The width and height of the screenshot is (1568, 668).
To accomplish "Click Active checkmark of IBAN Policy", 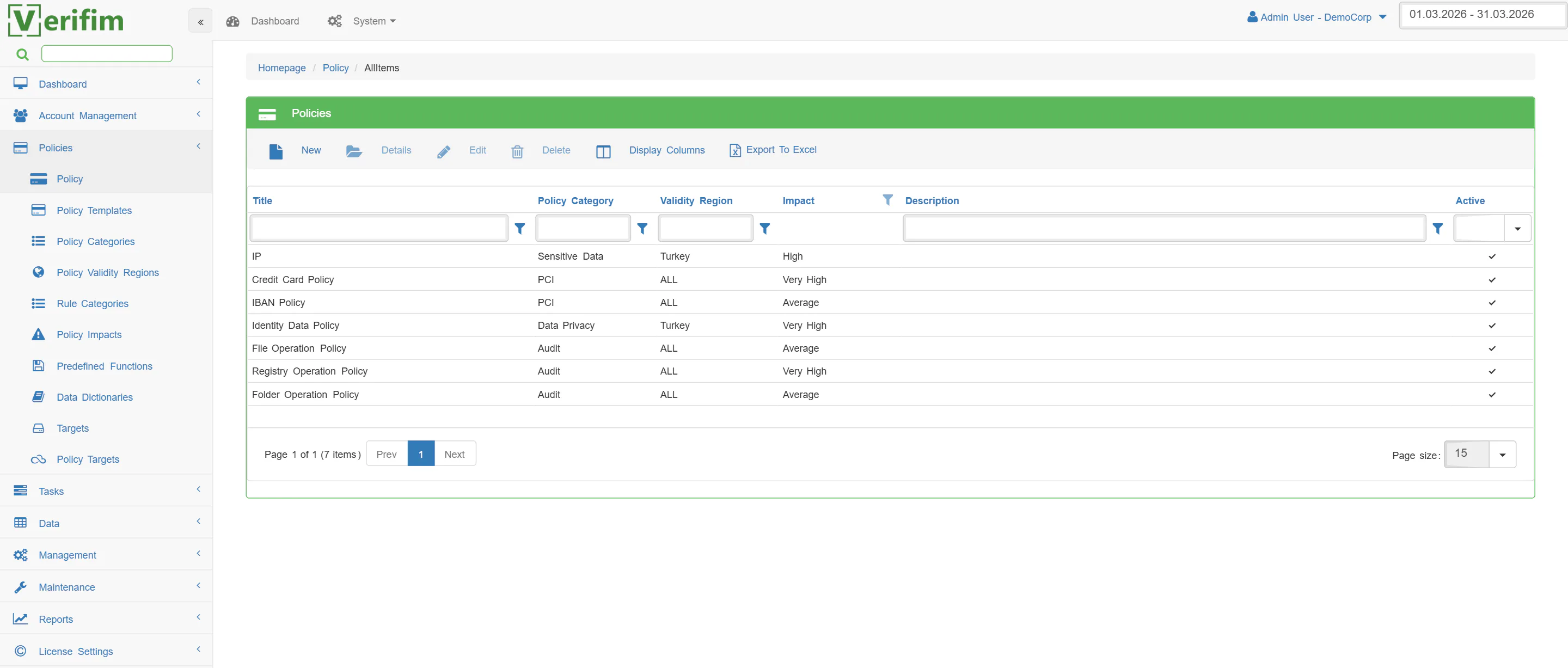I will point(1492,303).
